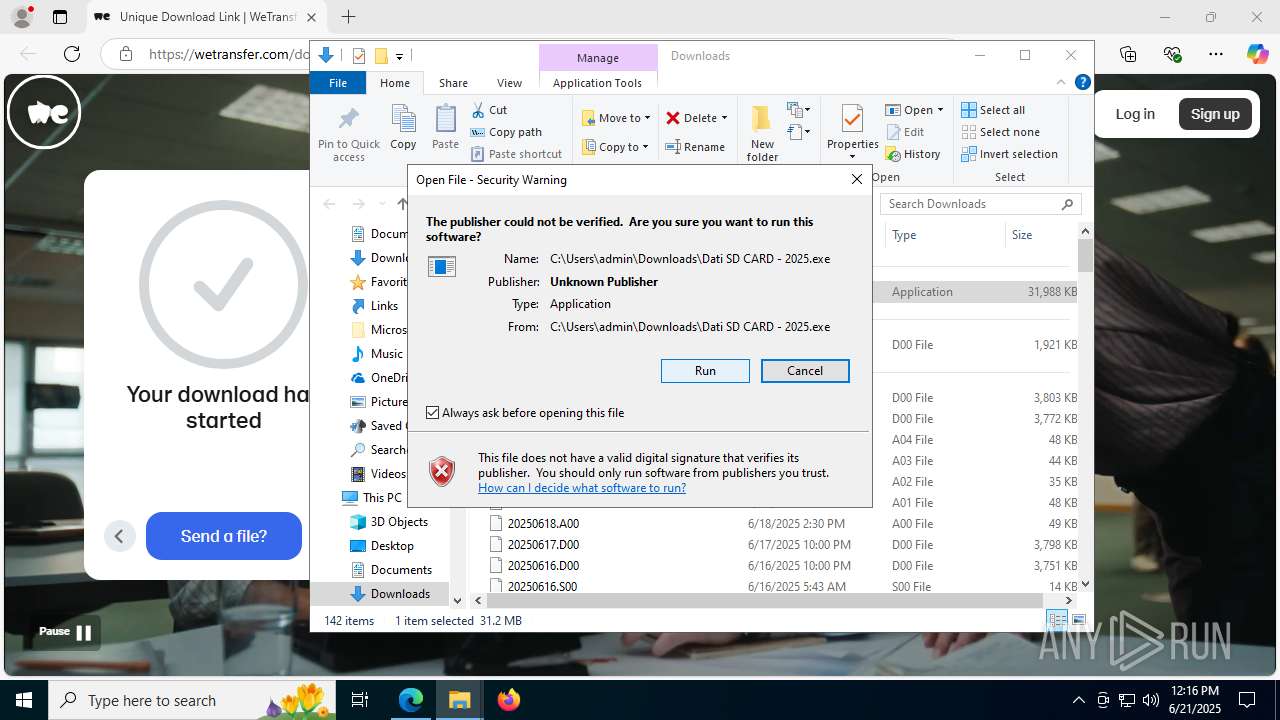Viewport: 1280px width, 720px height.
Task: Click Sign up on the WeTransfer page
Action: (x=1215, y=114)
